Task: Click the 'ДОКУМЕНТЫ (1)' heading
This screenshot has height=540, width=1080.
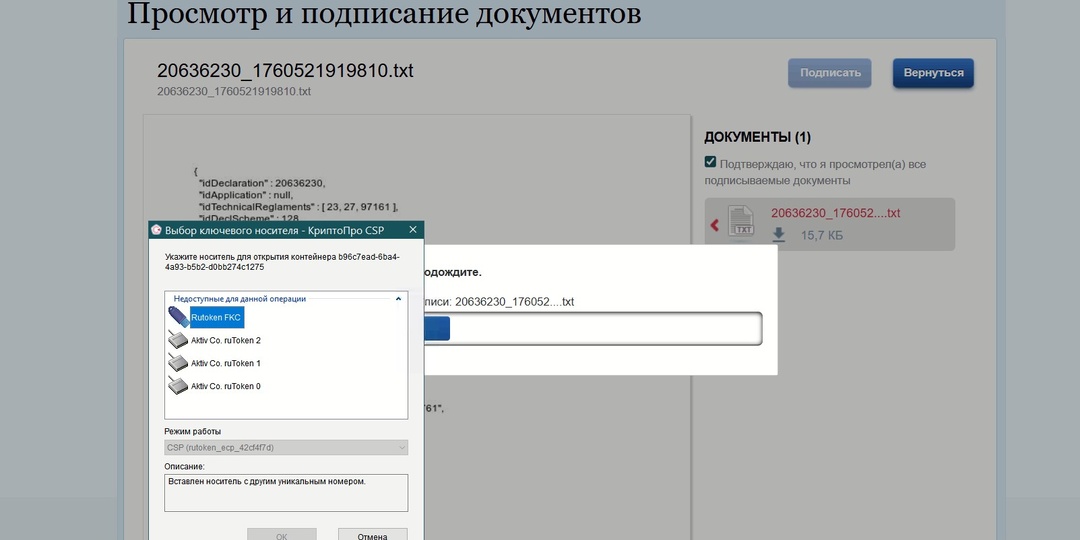Action: [758, 137]
